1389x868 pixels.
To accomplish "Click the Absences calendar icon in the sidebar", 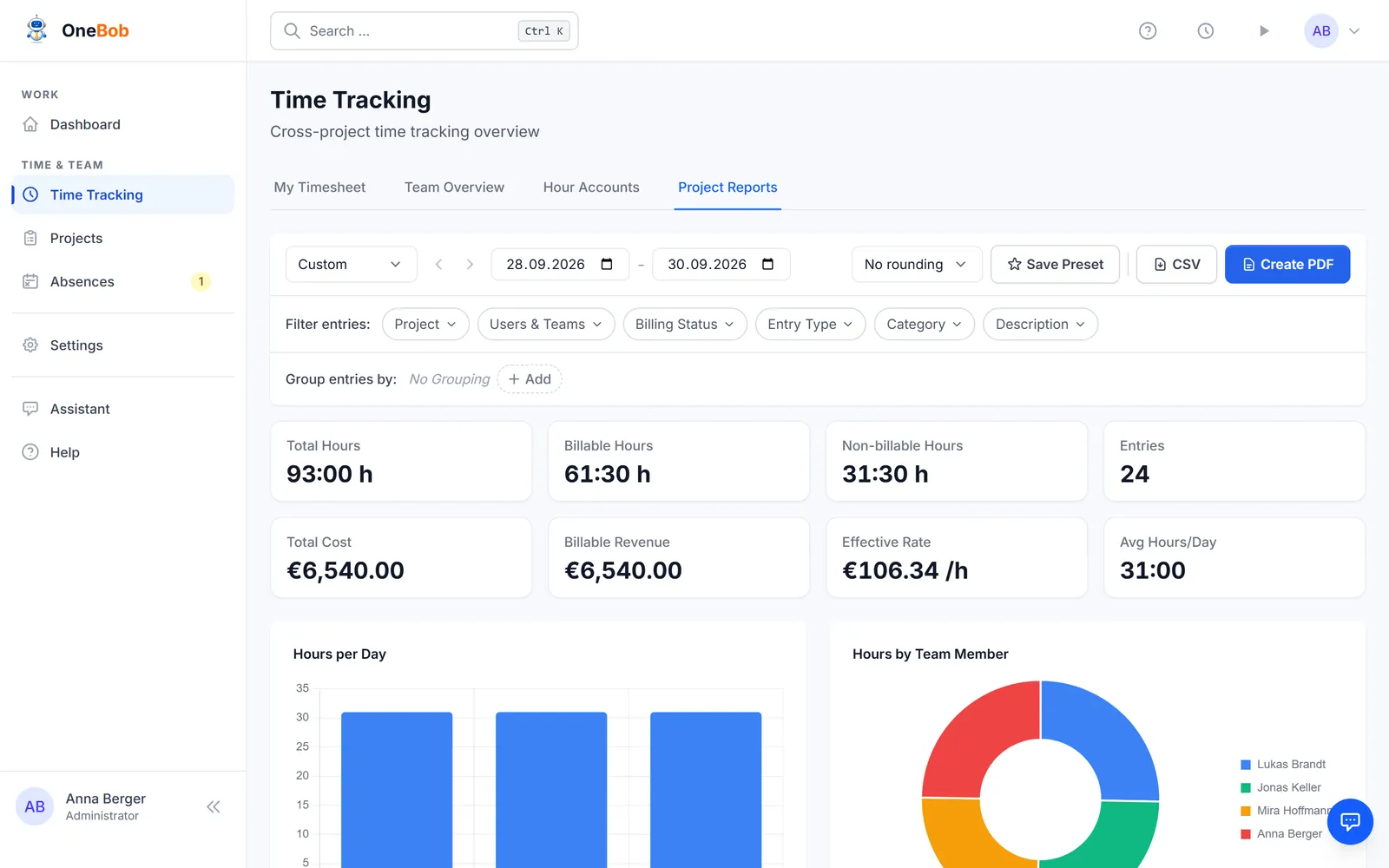I will point(30,281).
